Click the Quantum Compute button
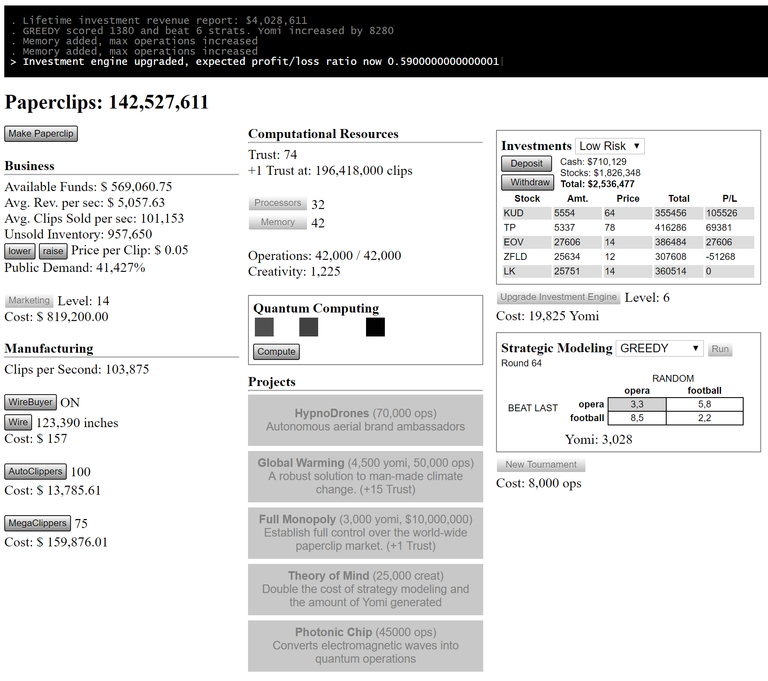 point(276,352)
